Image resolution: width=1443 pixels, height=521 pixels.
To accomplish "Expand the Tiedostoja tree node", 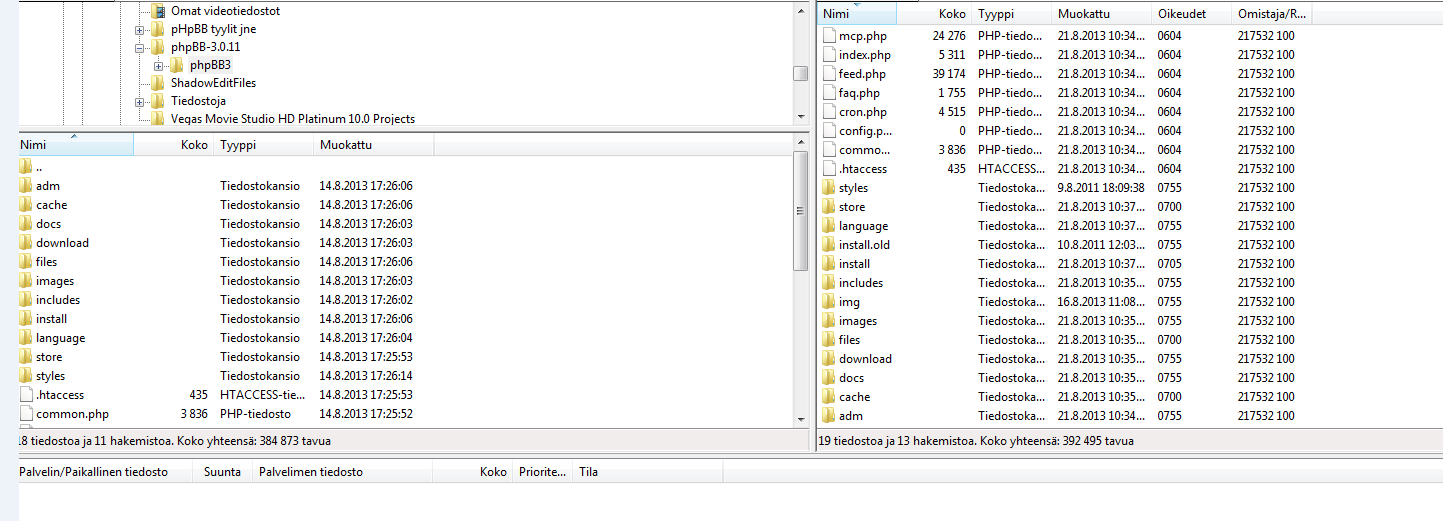I will click(x=140, y=102).
